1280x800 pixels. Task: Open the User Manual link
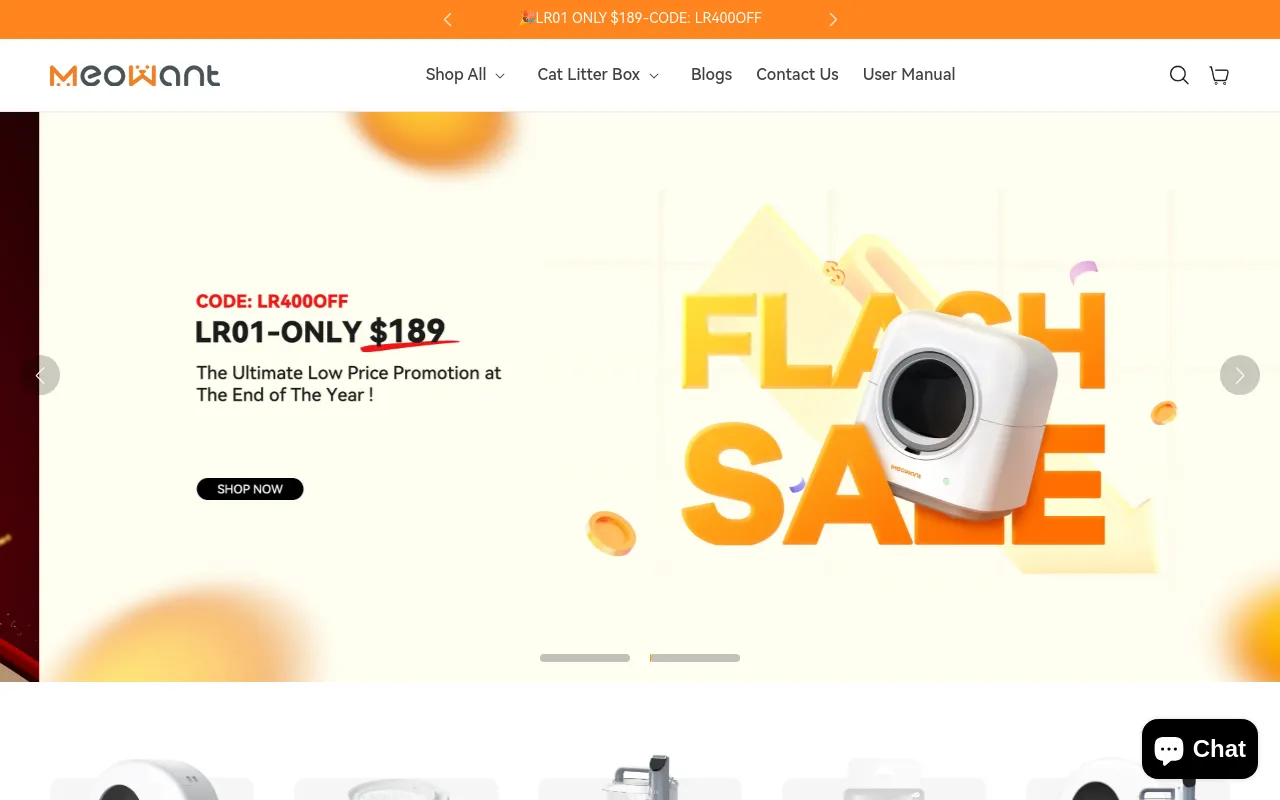click(909, 75)
